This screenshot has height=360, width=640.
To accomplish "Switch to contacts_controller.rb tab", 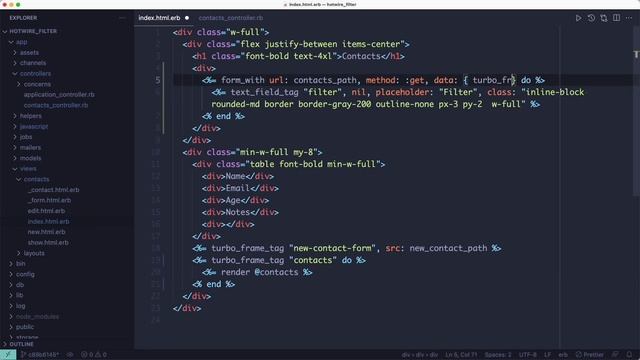I will point(231,18).
